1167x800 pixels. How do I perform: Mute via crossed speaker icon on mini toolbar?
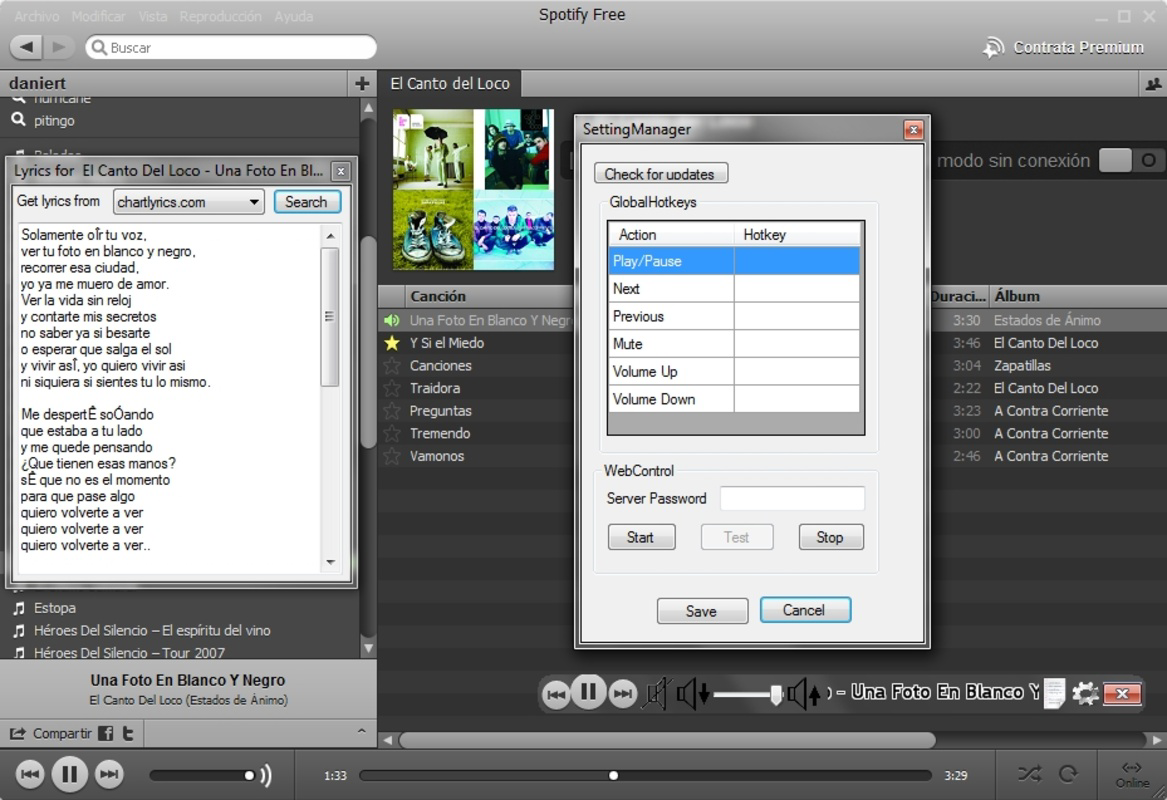(x=656, y=694)
